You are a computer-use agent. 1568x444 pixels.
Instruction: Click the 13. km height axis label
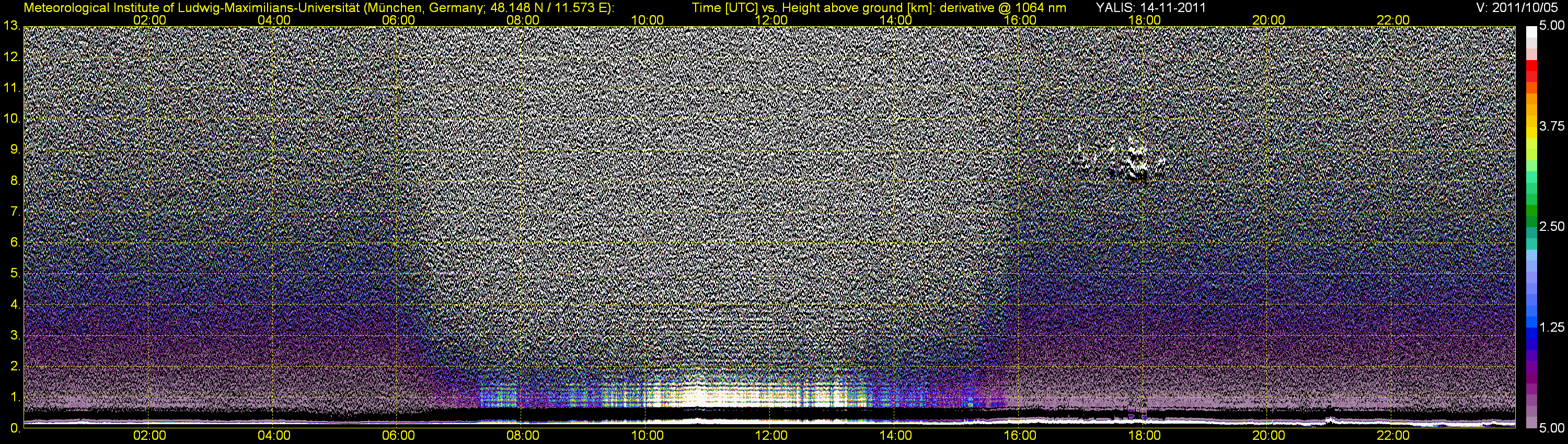tap(11, 26)
